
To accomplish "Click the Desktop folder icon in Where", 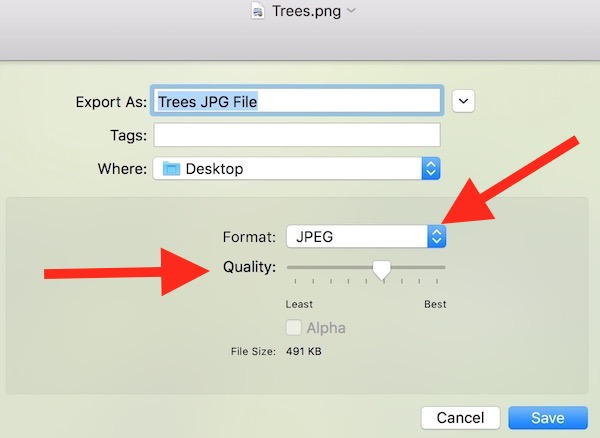I will (171, 169).
